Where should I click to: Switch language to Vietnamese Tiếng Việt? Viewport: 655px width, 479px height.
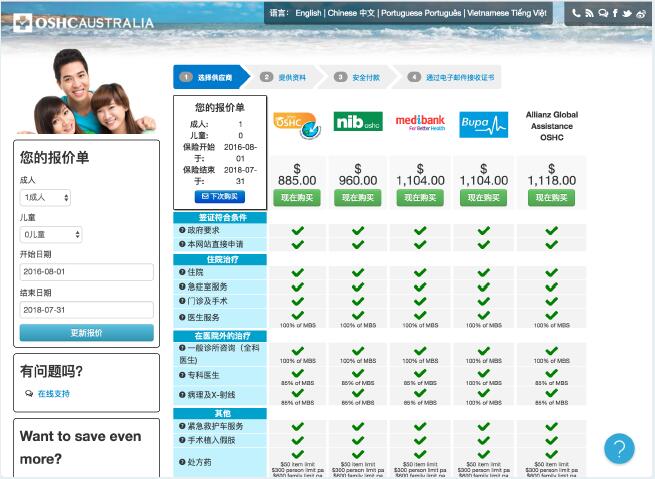pyautogui.click(x=507, y=13)
